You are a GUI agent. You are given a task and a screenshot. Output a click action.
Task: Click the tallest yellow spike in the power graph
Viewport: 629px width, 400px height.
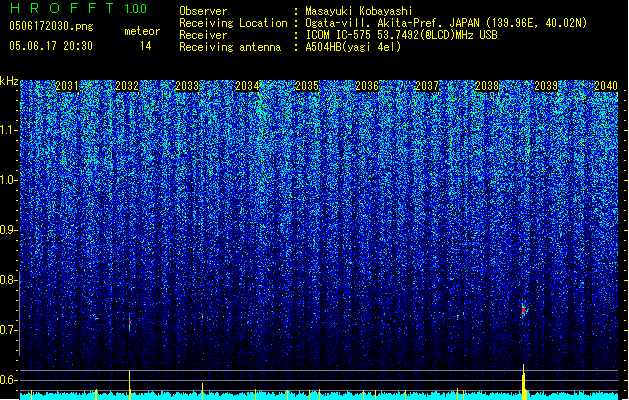(524, 382)
